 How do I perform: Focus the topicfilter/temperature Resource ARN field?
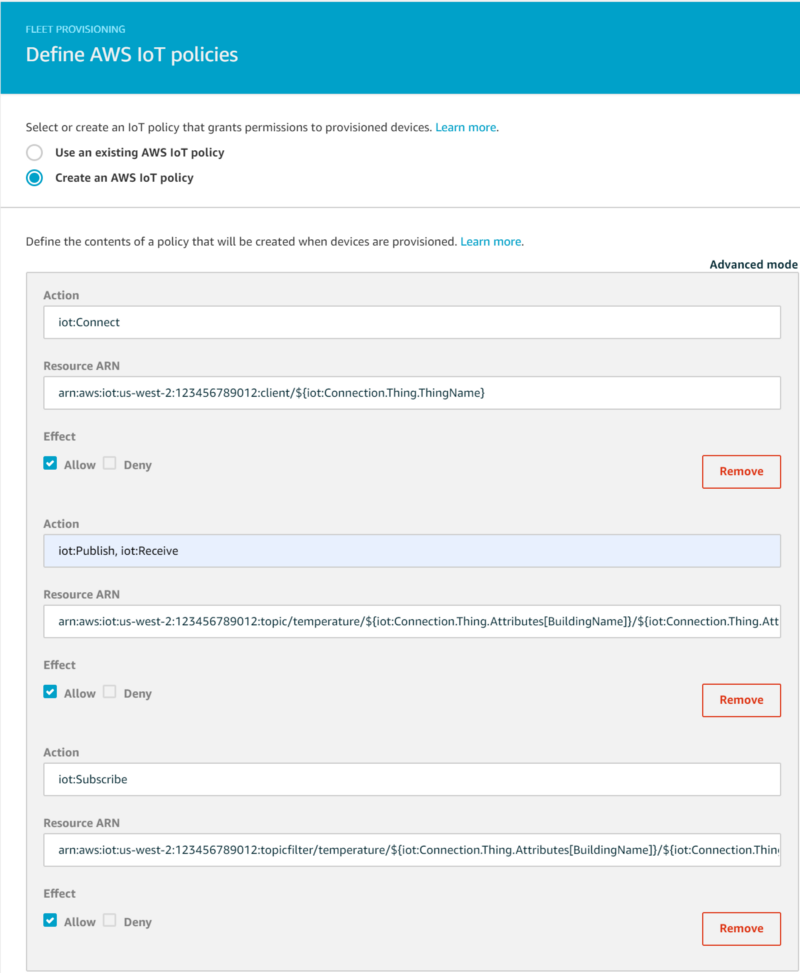point(411,850)
